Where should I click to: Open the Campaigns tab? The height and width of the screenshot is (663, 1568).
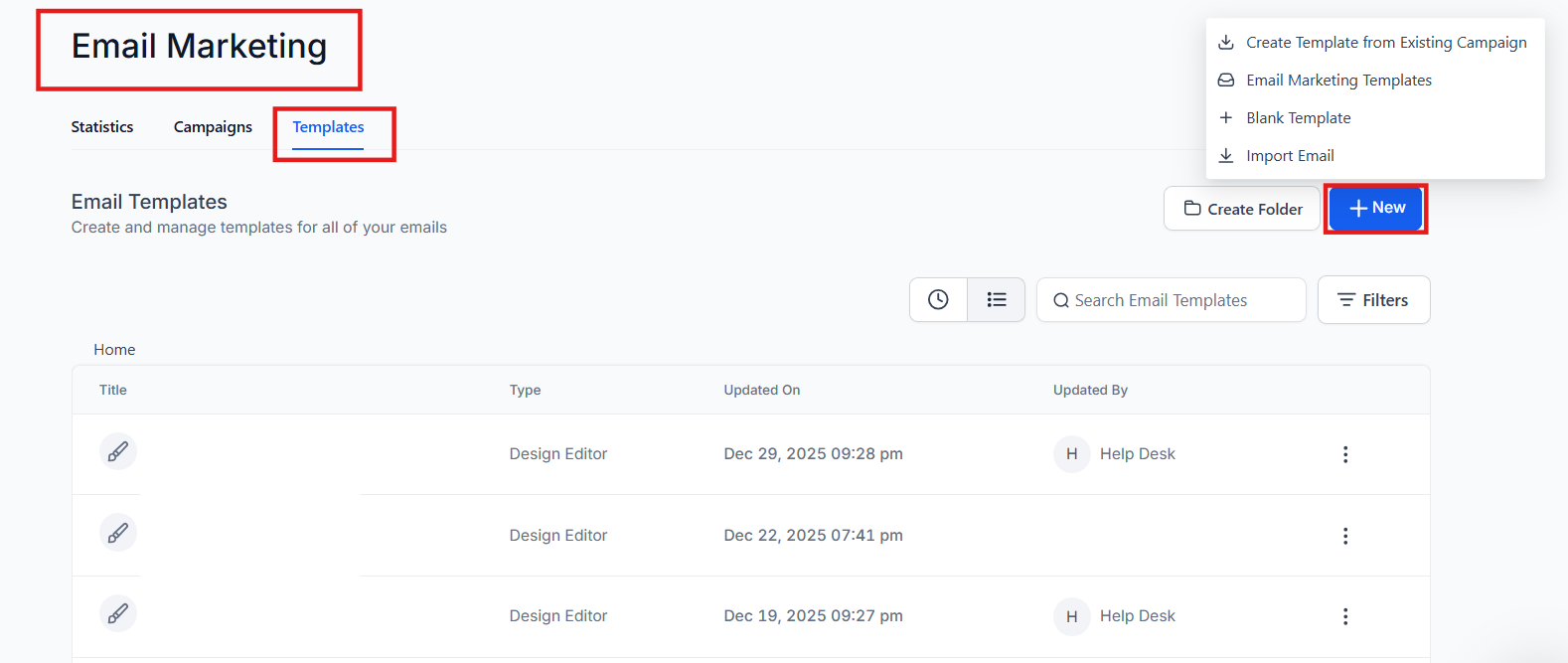click(213, 127)
